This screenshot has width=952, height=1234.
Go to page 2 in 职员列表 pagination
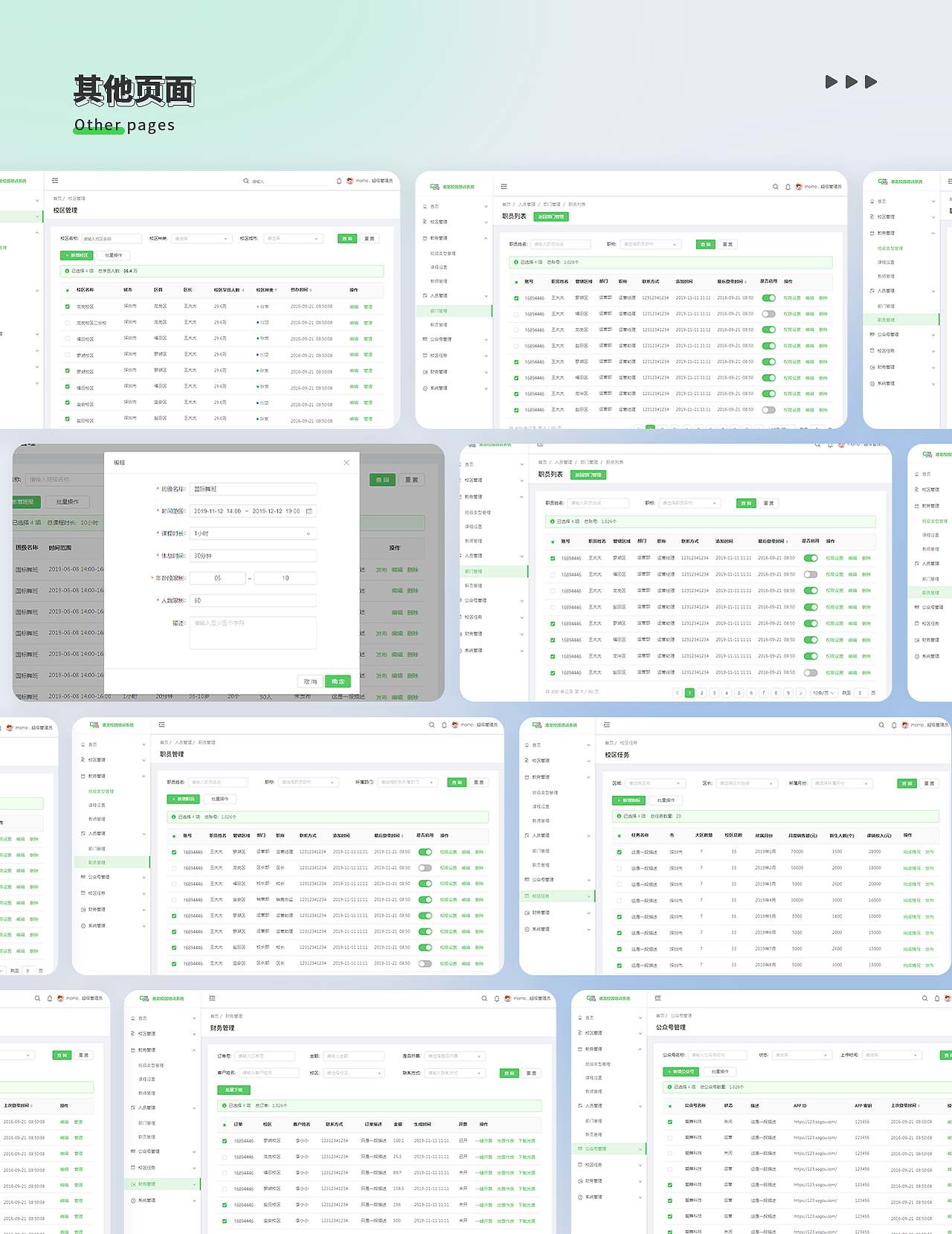702,692
